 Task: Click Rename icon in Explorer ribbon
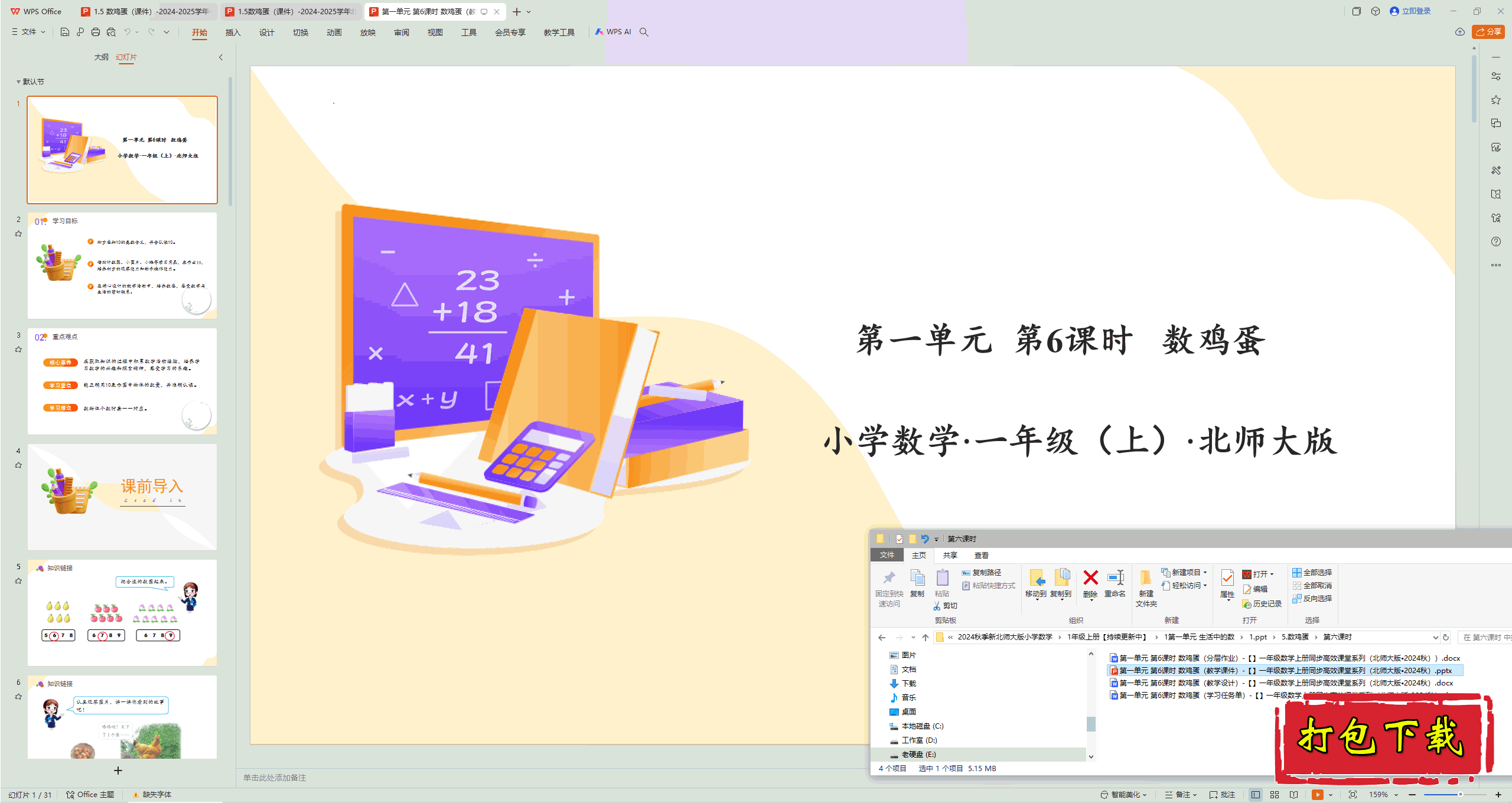(1115, 583)
